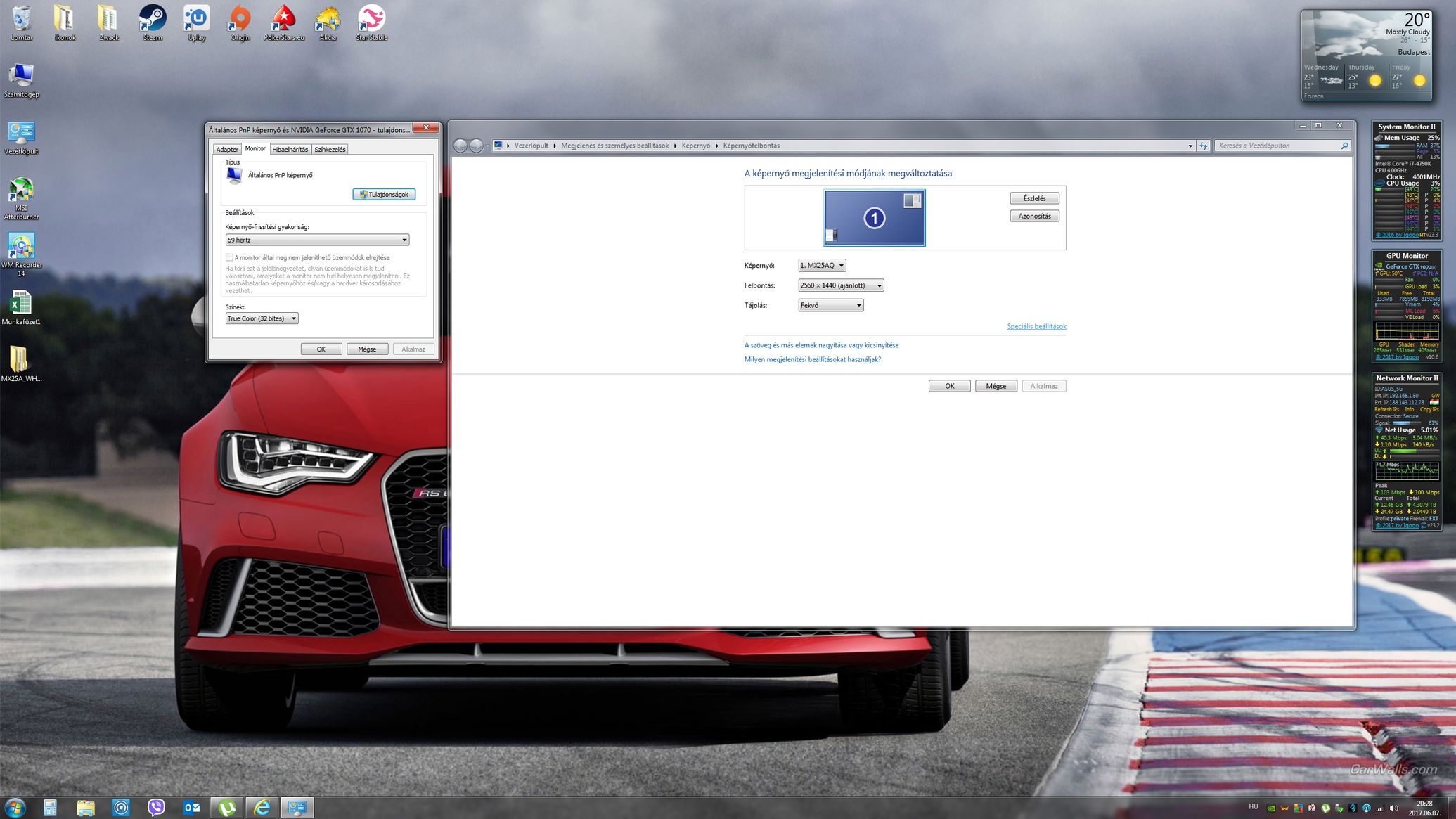Expand breadcrumb arrow after Képernyő
Image resolution: width=1456 pixels, height=819 pixels.
(x=717, y=146)
